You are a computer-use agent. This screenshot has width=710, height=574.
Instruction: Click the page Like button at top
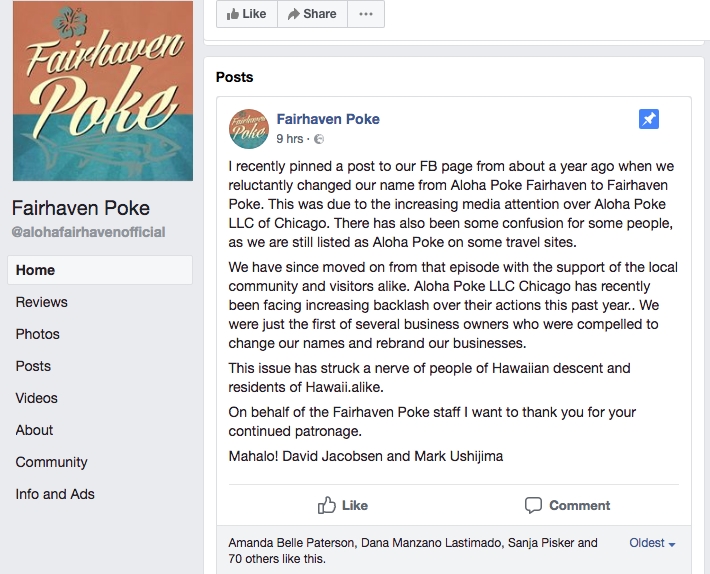pyautogui.click(x=246, y=14)
